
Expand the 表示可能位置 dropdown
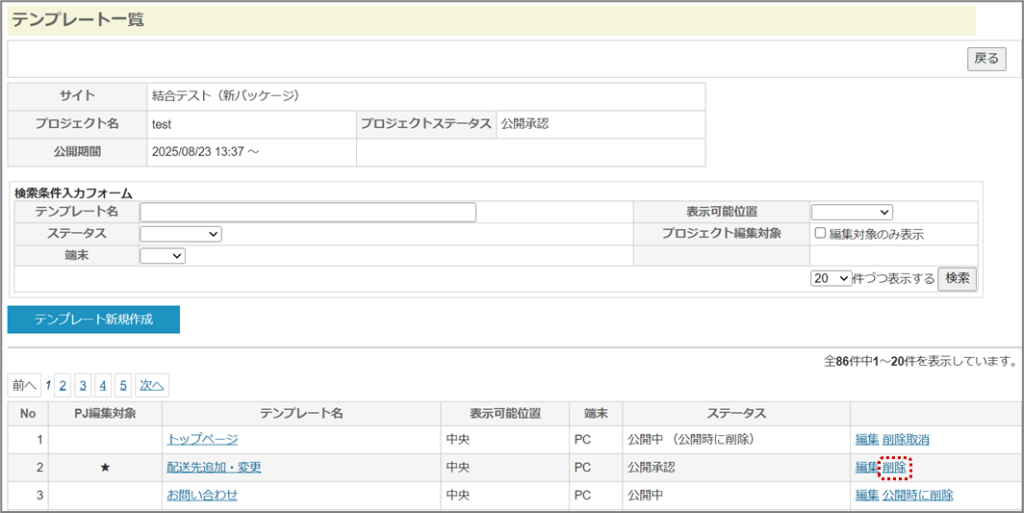coord(851,212)
